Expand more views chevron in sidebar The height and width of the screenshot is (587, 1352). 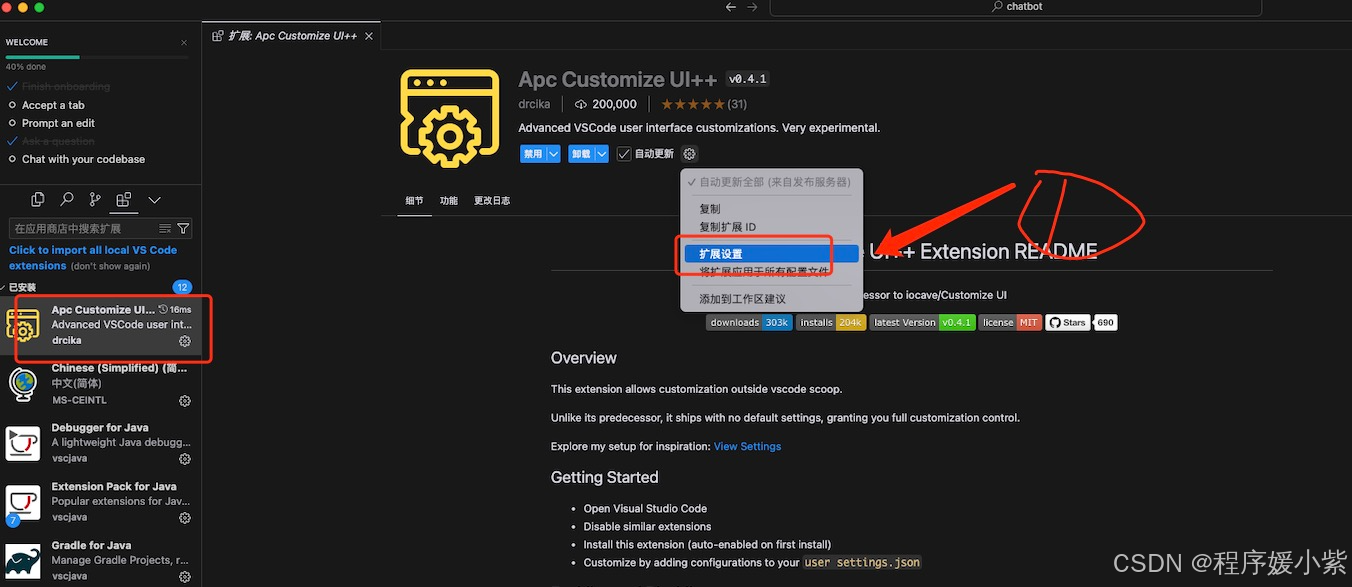tap(154, 200)
